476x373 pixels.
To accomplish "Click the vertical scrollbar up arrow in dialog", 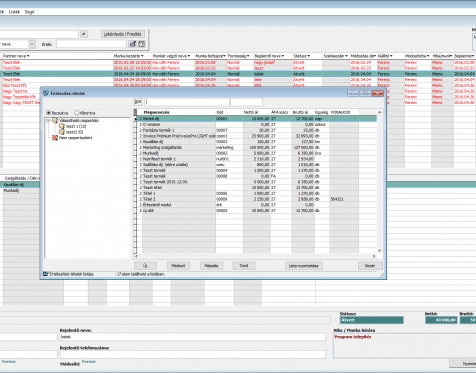I will [379, 112].
